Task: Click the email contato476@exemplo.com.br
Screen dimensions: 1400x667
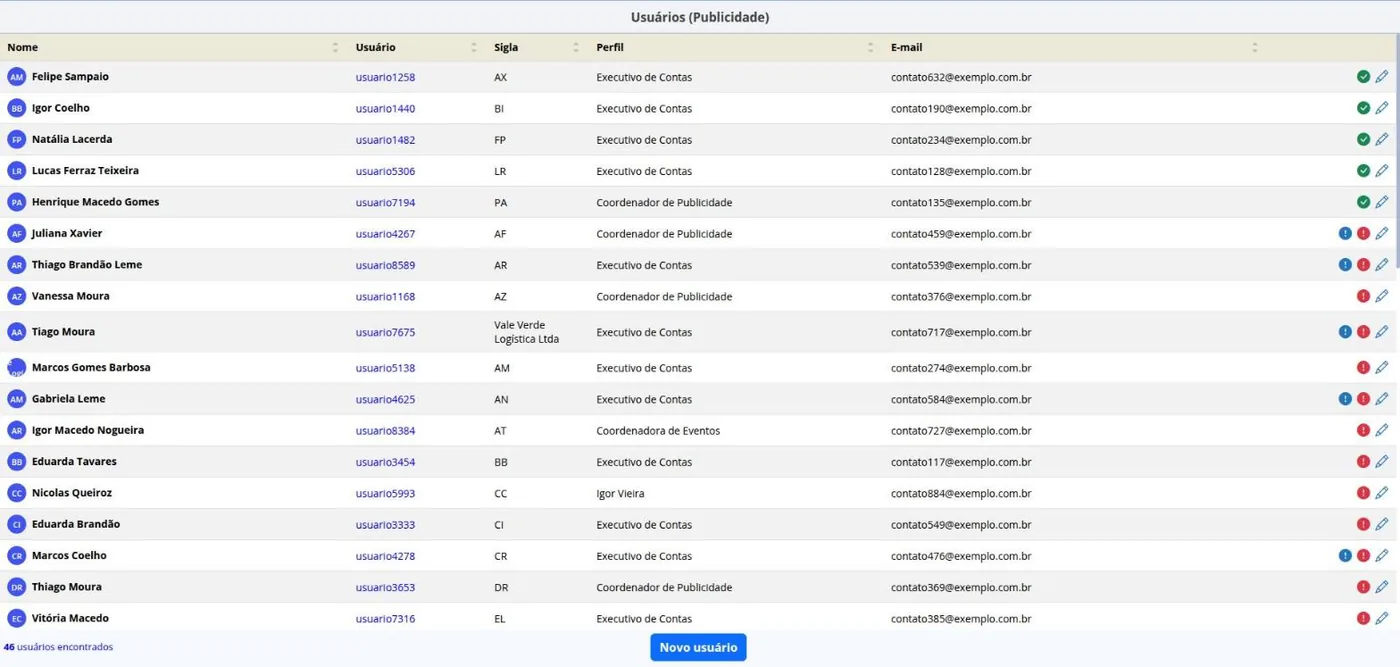Action: point(961,556)
